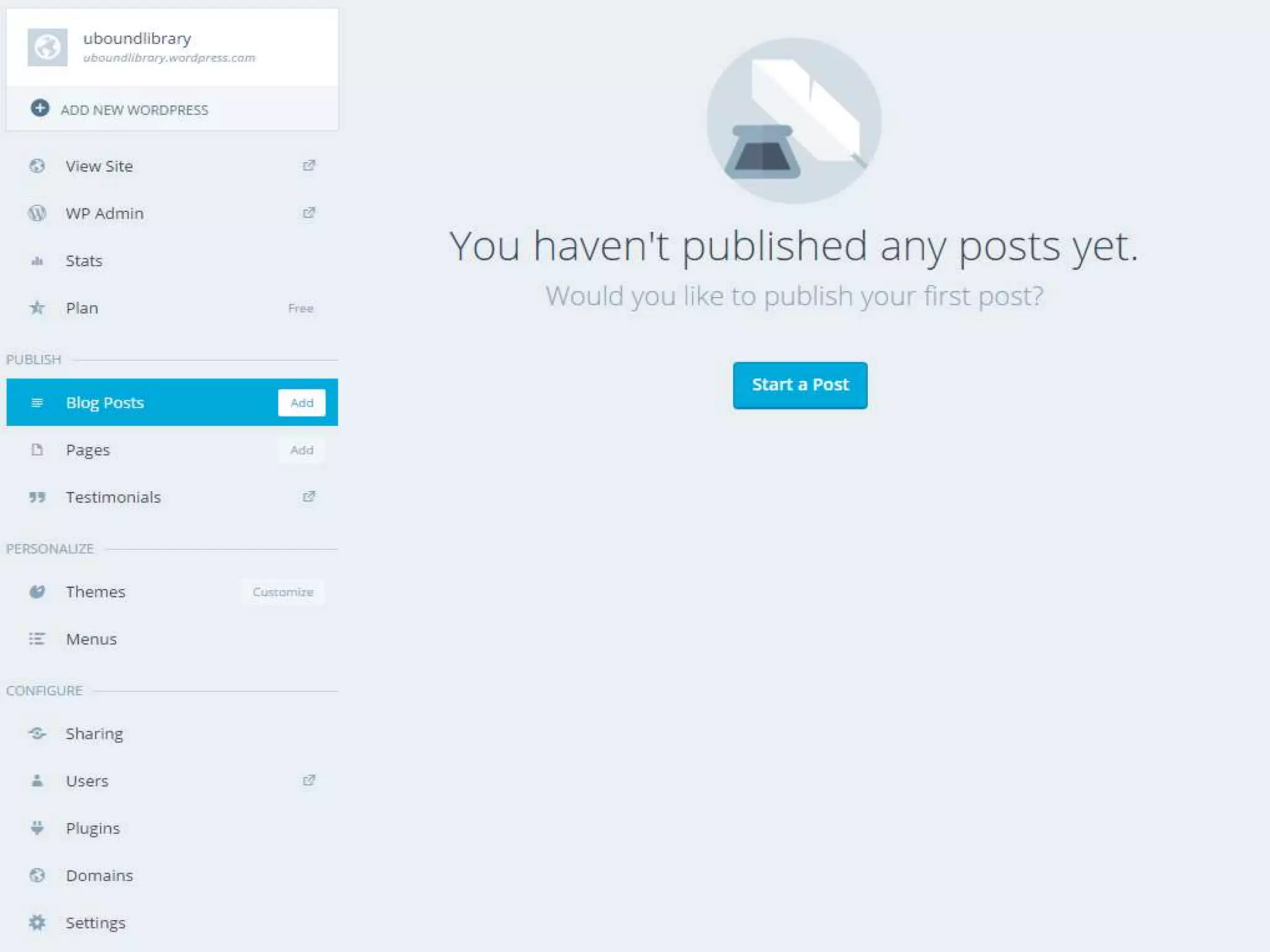Click the external link icon beside Users

pos(308,780)
